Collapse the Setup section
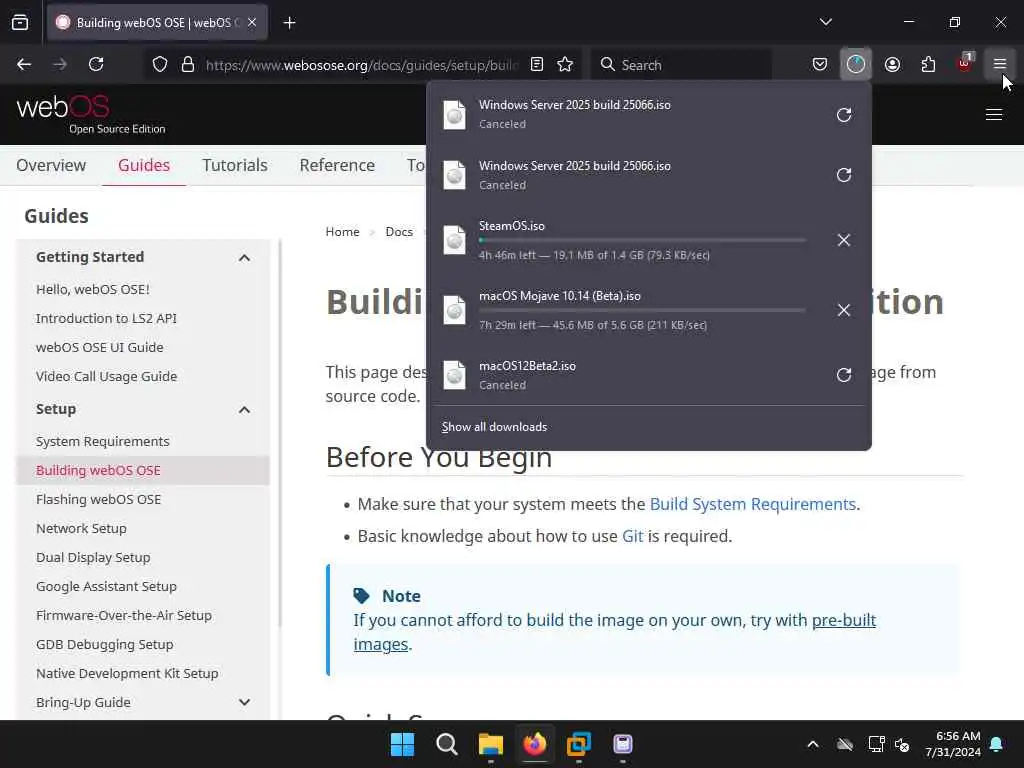Screen dimensions: 1024x768 tap(244, 409)
